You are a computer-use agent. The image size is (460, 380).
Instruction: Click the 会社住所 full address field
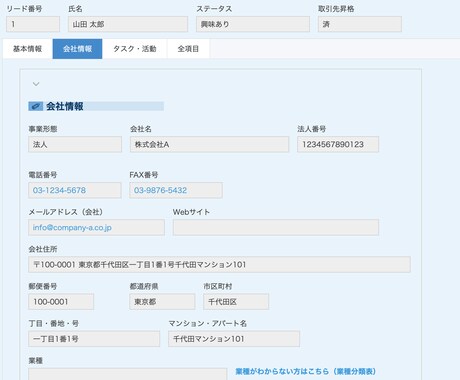pos(219,265)
